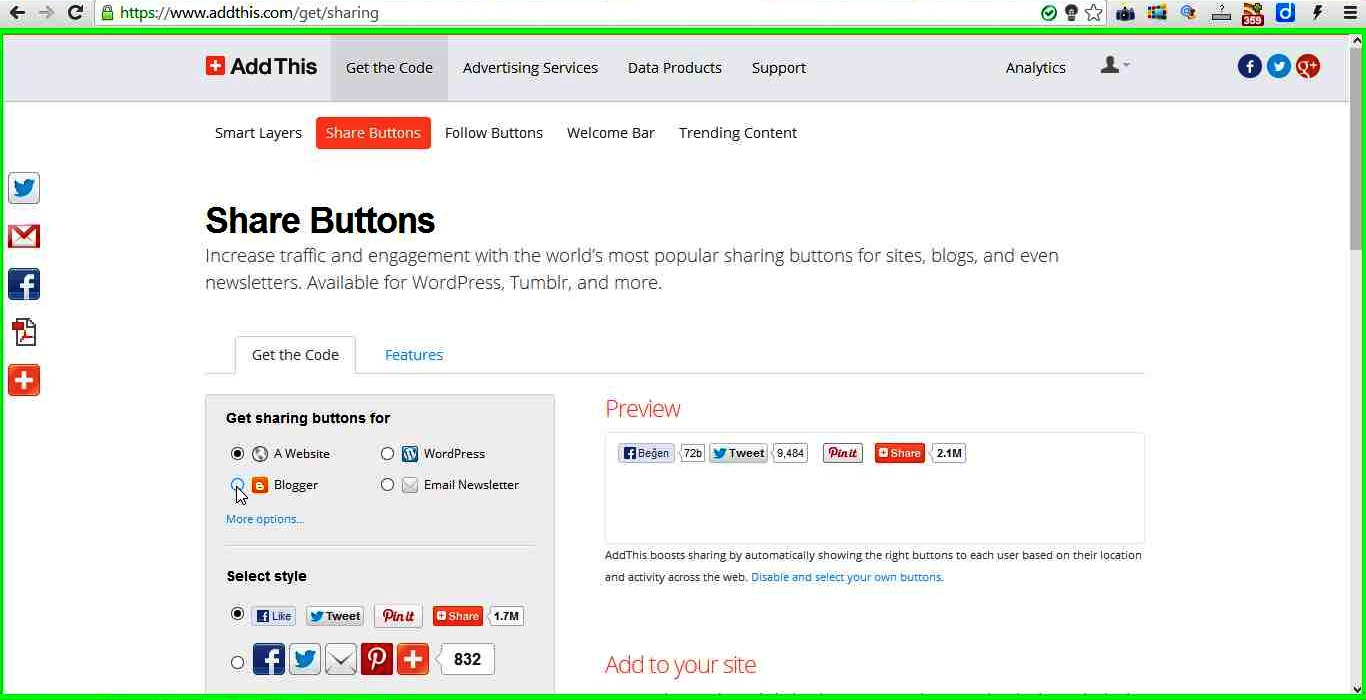Click the lightning bolt extension icon
This screenshot has width=1366, height=700.
pos(1318,13)
